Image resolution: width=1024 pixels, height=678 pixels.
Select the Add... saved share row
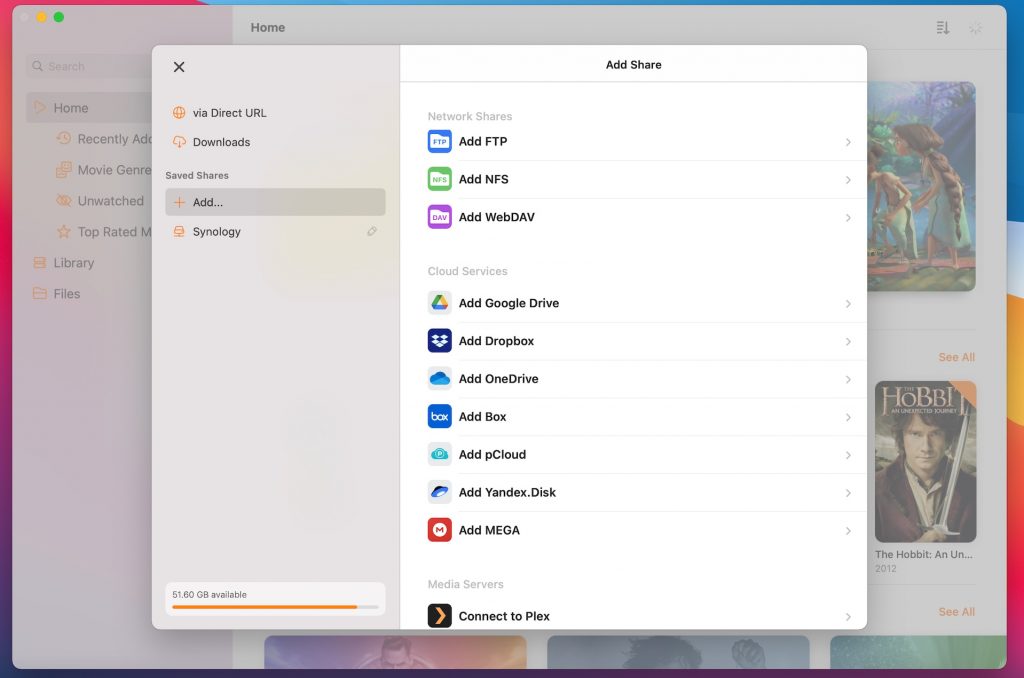point(275,202)
